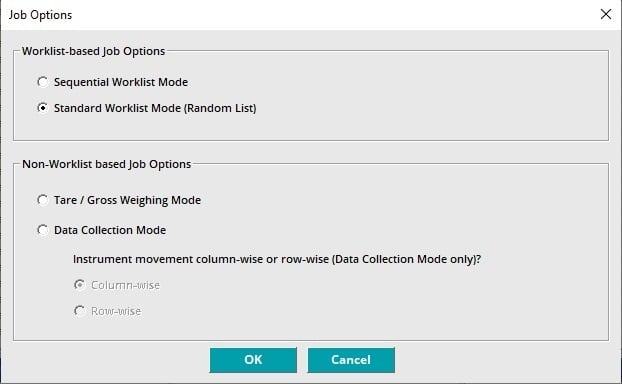Click the greyed Row-wise label
This screenshot has width=622, height=384.
pos(116,311)
